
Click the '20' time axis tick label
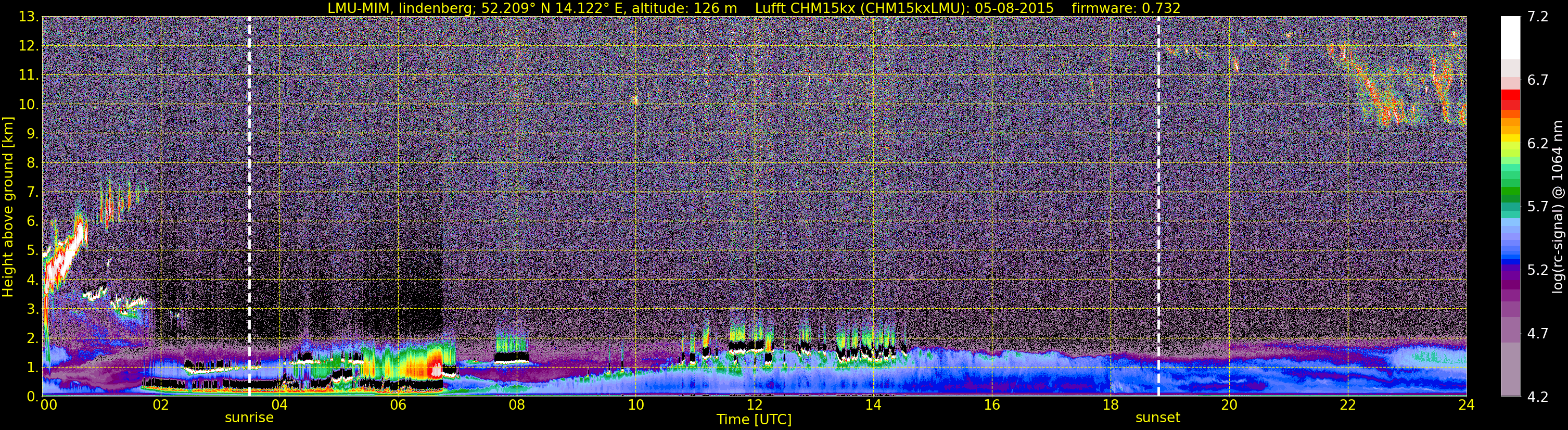[x=1229, y=405]
